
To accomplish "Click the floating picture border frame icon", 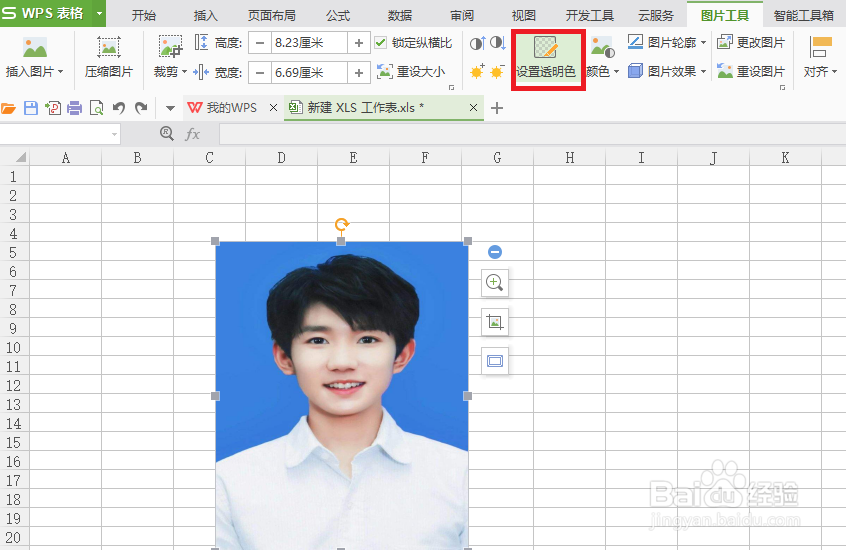I will point(495,361).
